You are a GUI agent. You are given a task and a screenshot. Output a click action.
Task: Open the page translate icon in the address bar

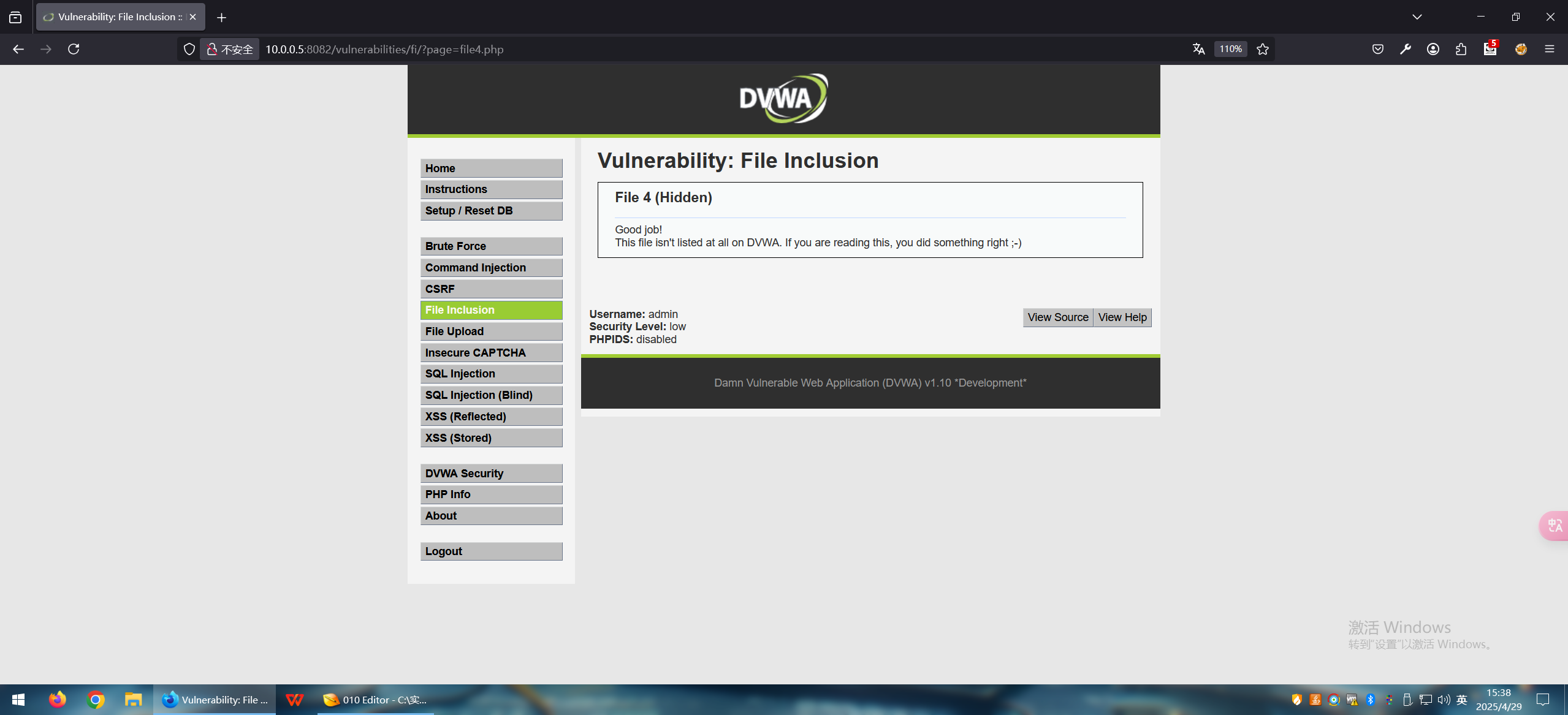click(x=1198, y=49)
